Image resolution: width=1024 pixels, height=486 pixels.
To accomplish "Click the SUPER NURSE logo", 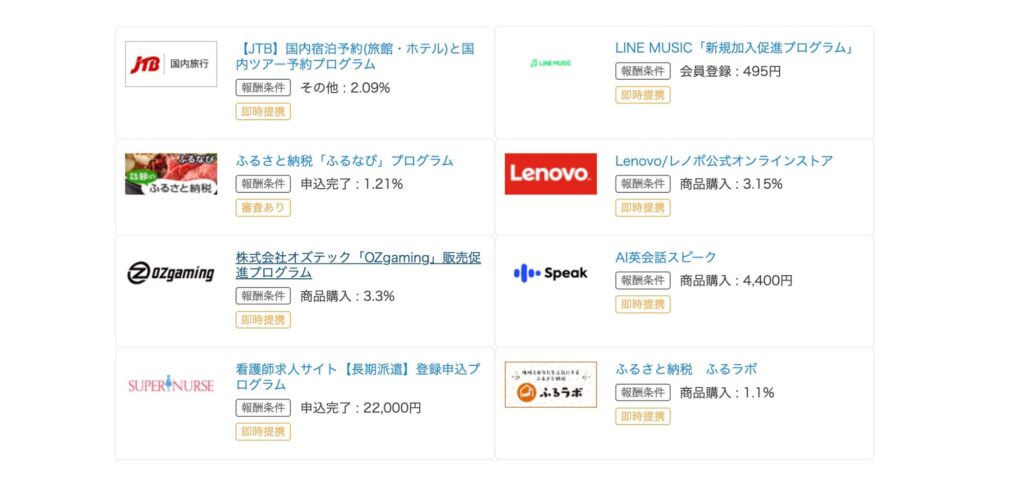I will coord(171,384).
